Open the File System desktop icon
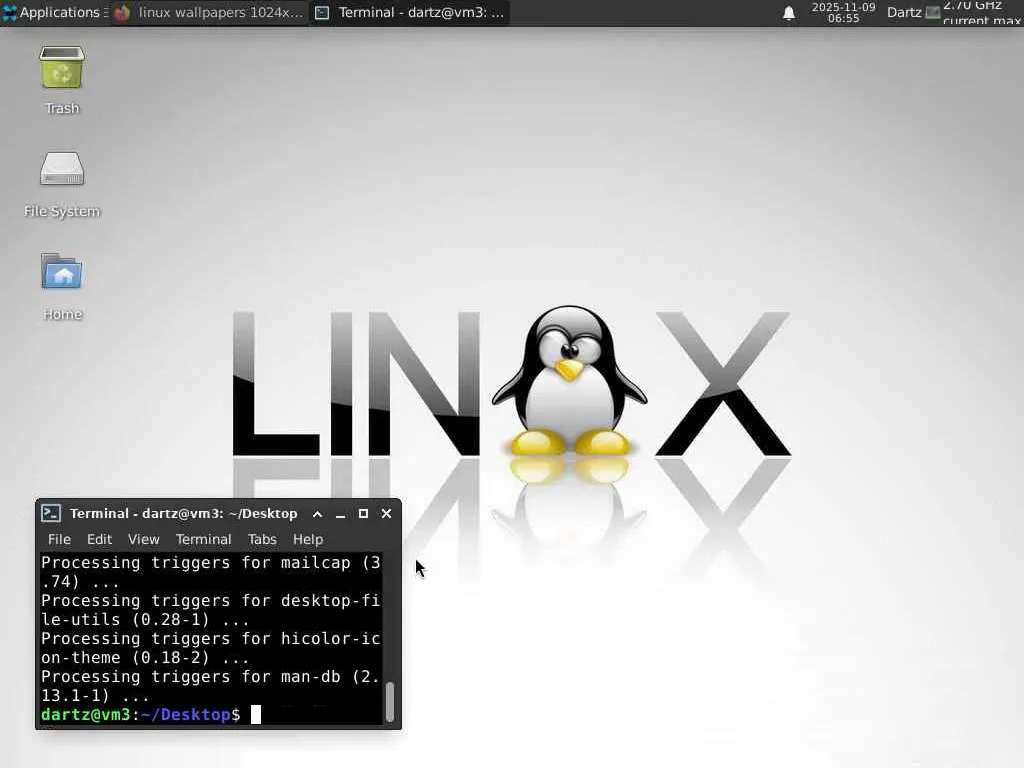Viewport: 1024px width, 768px height. pyautogui.click(x=62, y=169)
